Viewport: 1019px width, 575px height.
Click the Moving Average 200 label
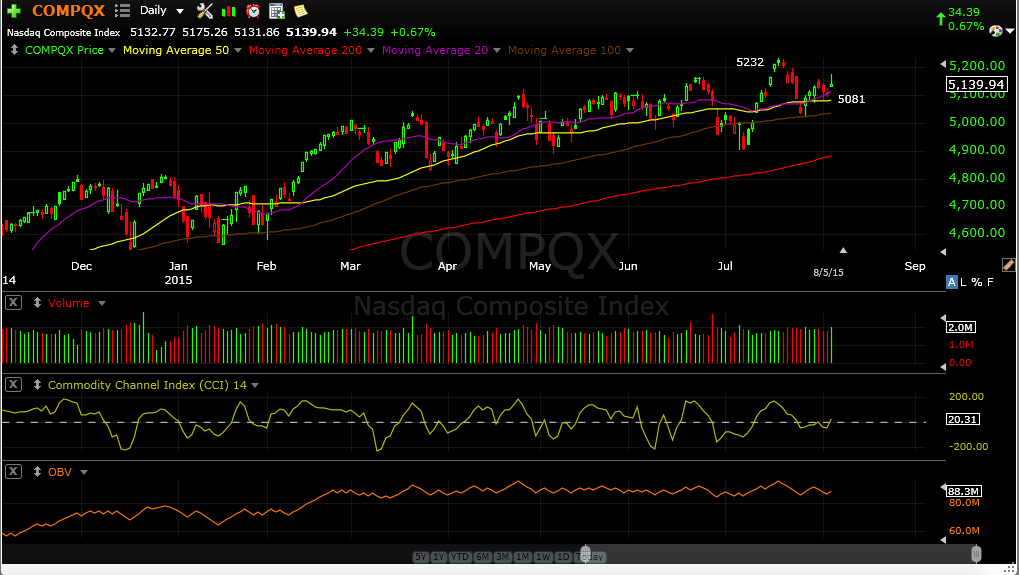coord(305,50)
